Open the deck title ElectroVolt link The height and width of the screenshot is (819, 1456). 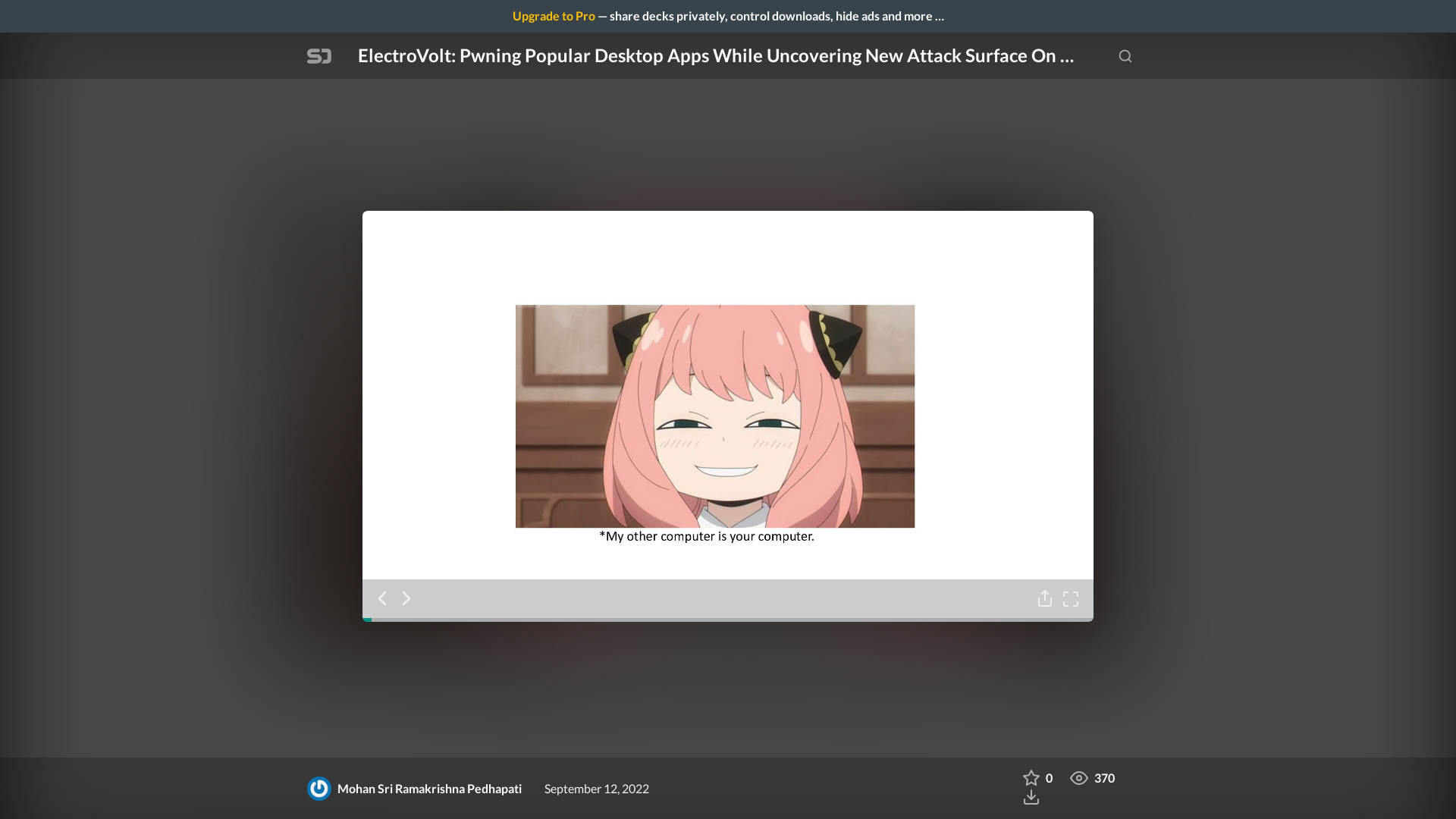click(x=715, y=55)
